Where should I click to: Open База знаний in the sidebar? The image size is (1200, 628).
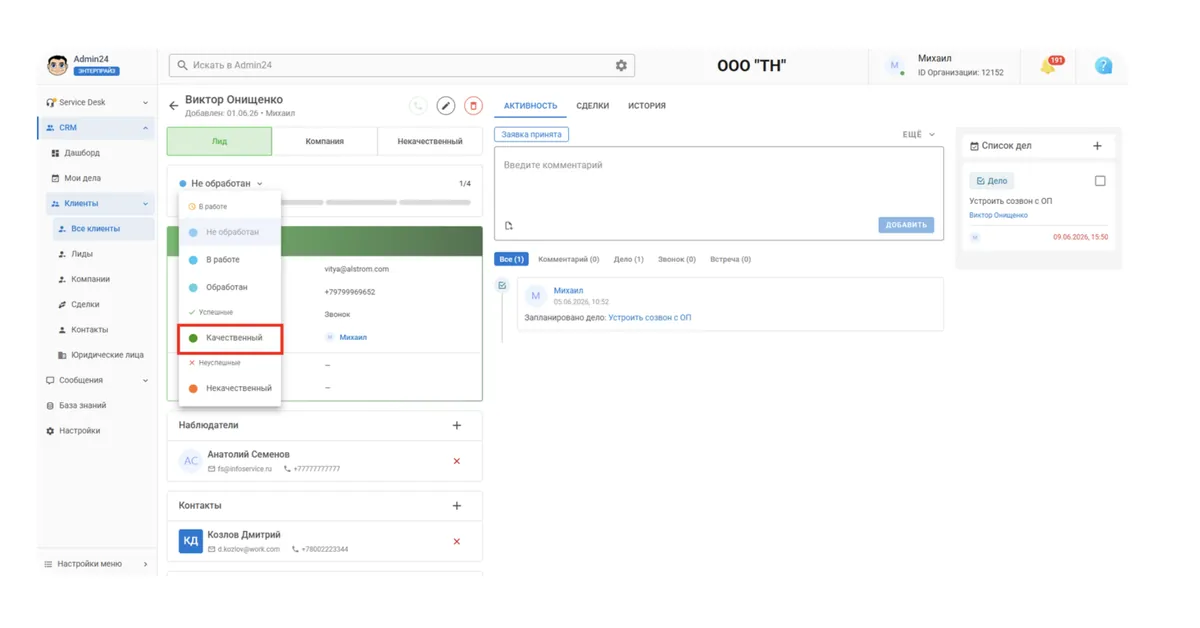coord(82,406)
